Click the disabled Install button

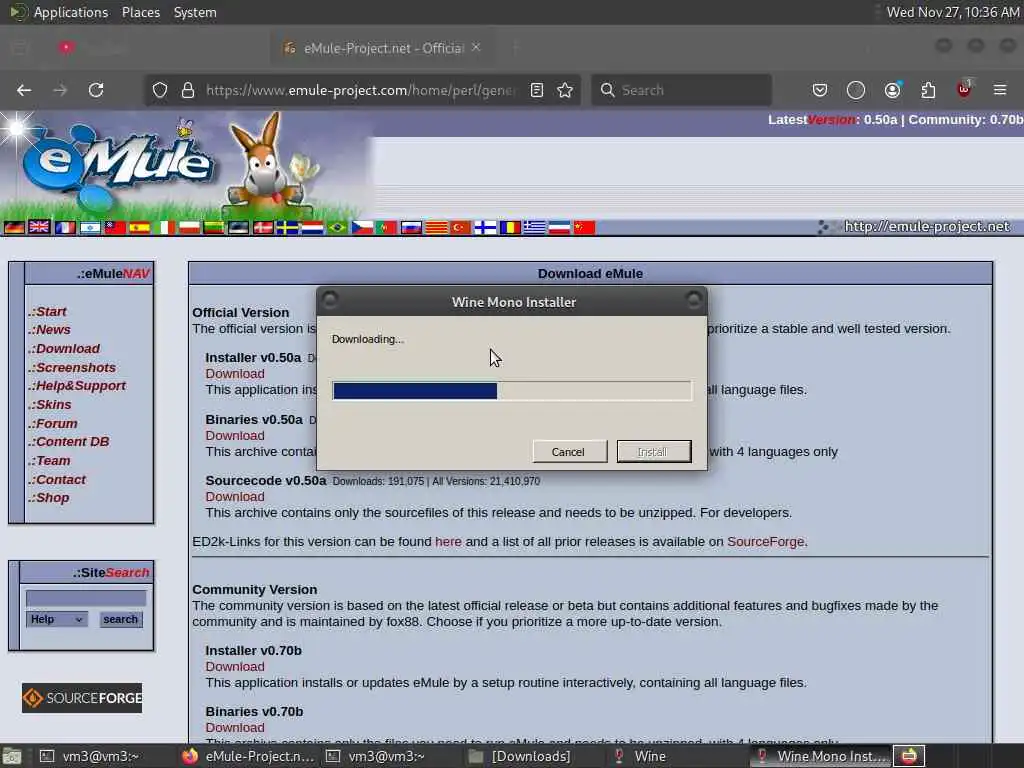coord(654,452)
